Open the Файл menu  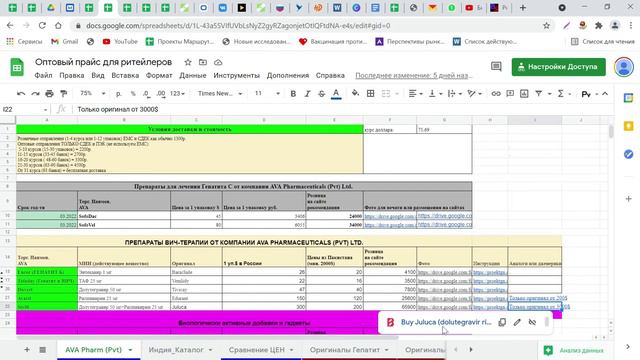(x=43, y=76)
